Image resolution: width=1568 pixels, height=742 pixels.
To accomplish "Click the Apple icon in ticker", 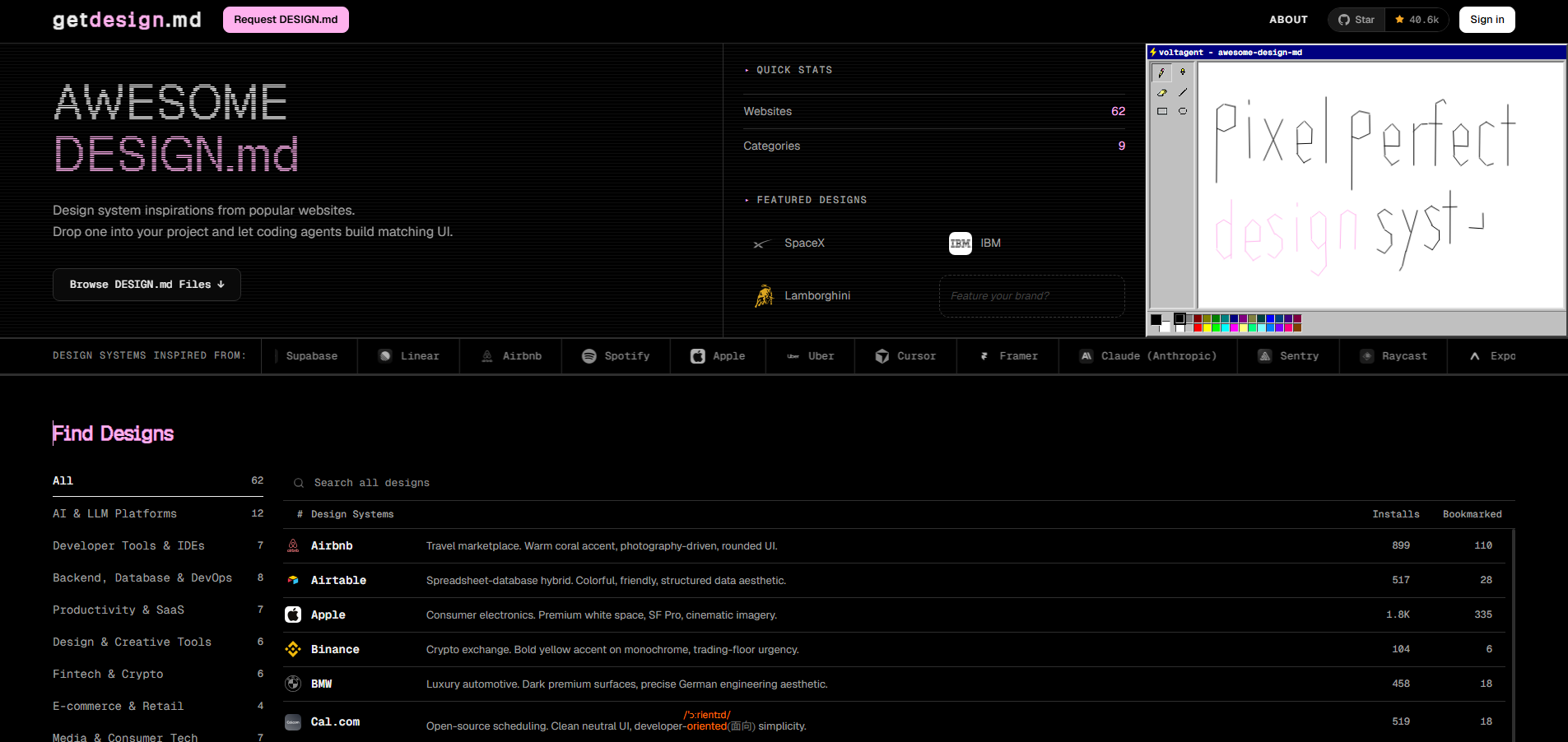I will pos(698,356).
